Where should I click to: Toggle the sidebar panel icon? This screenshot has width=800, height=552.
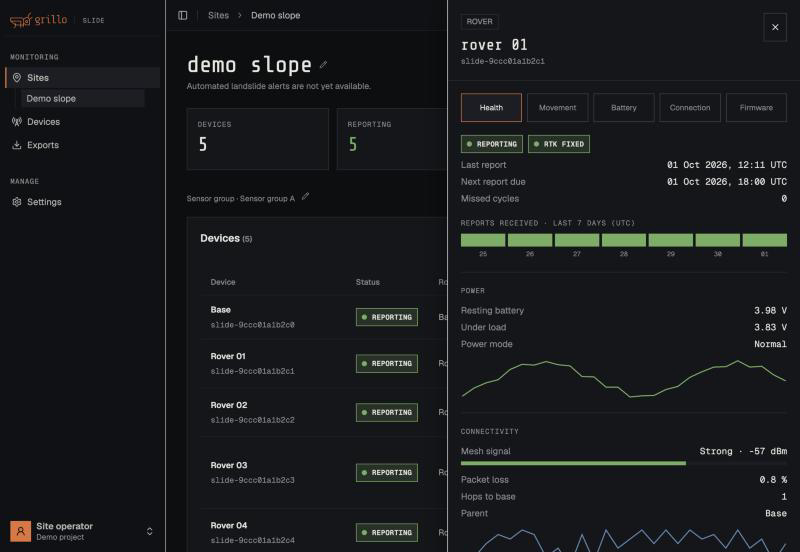pos(183,15)
